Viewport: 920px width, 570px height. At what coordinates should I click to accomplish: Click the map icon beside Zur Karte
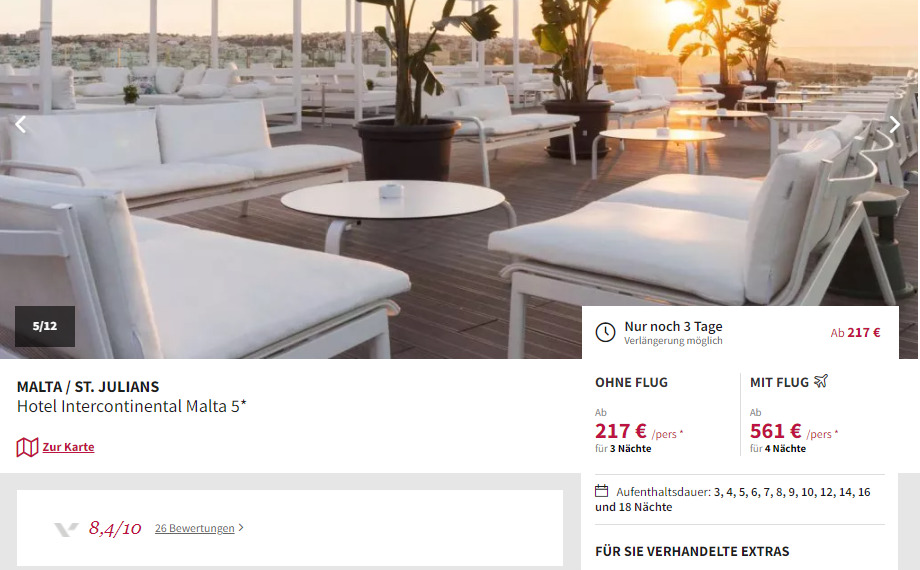[27, 447]
